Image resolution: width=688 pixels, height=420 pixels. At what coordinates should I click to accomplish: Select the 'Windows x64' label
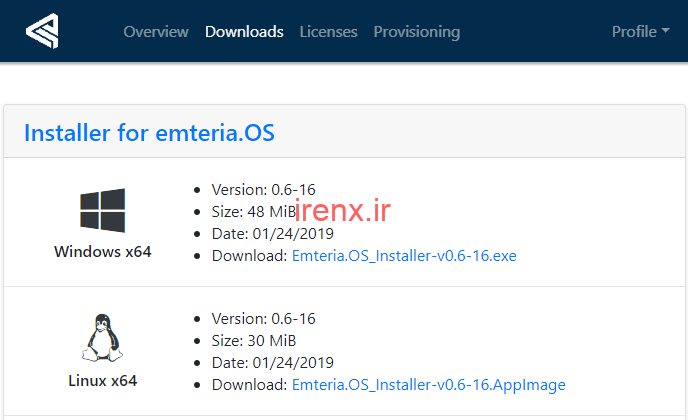(x=102, y=252)
